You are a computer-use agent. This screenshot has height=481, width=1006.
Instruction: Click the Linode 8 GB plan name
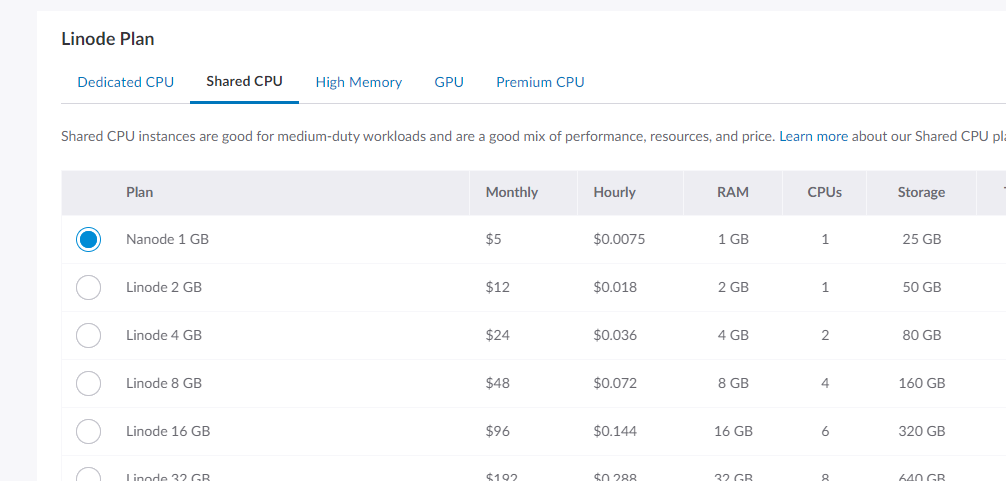click(x=164, y=383)
